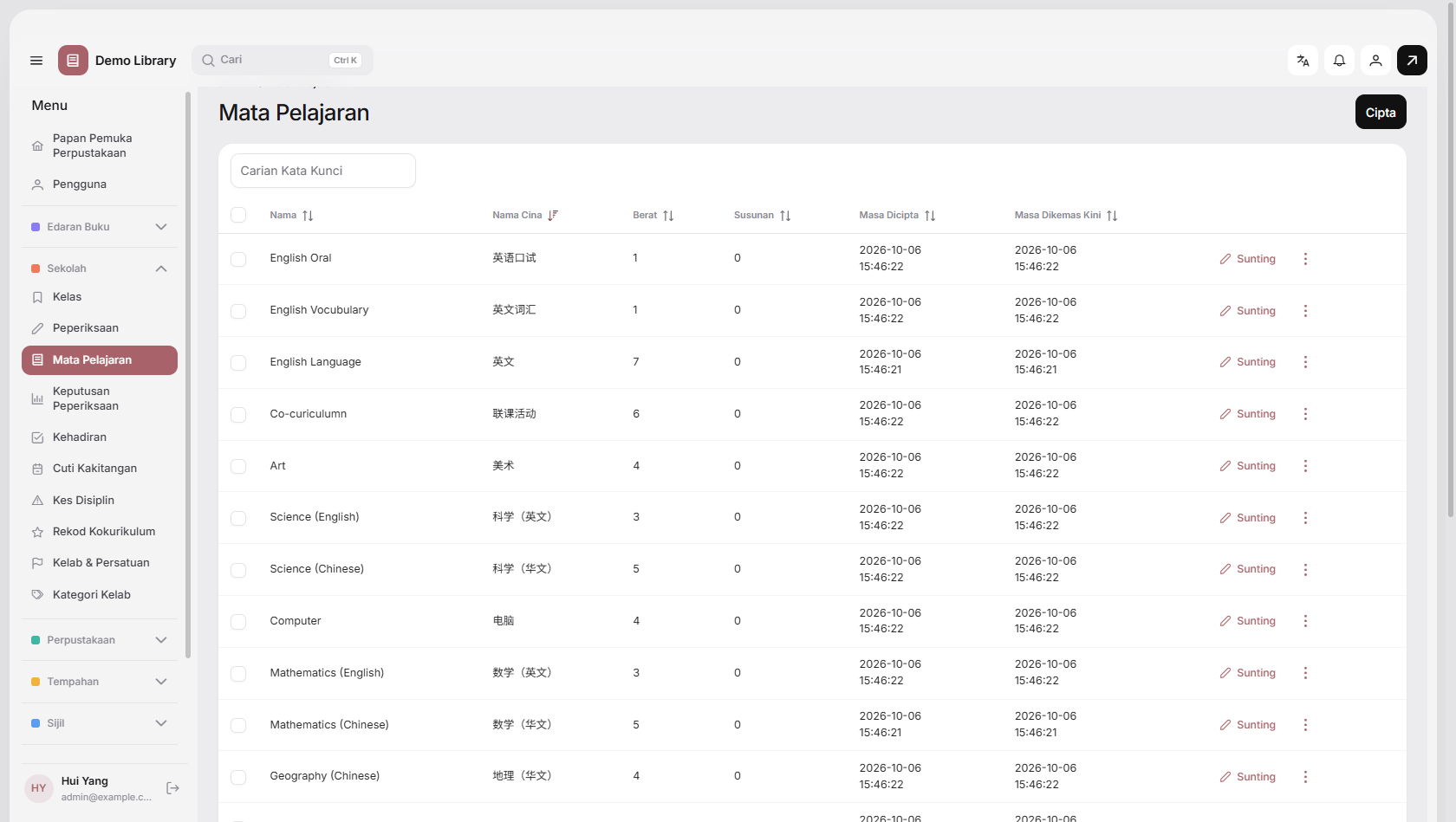This screenshot has height=822, width=1456.
Task: Collapse the Sekolah section
Action: click(100, 269)
